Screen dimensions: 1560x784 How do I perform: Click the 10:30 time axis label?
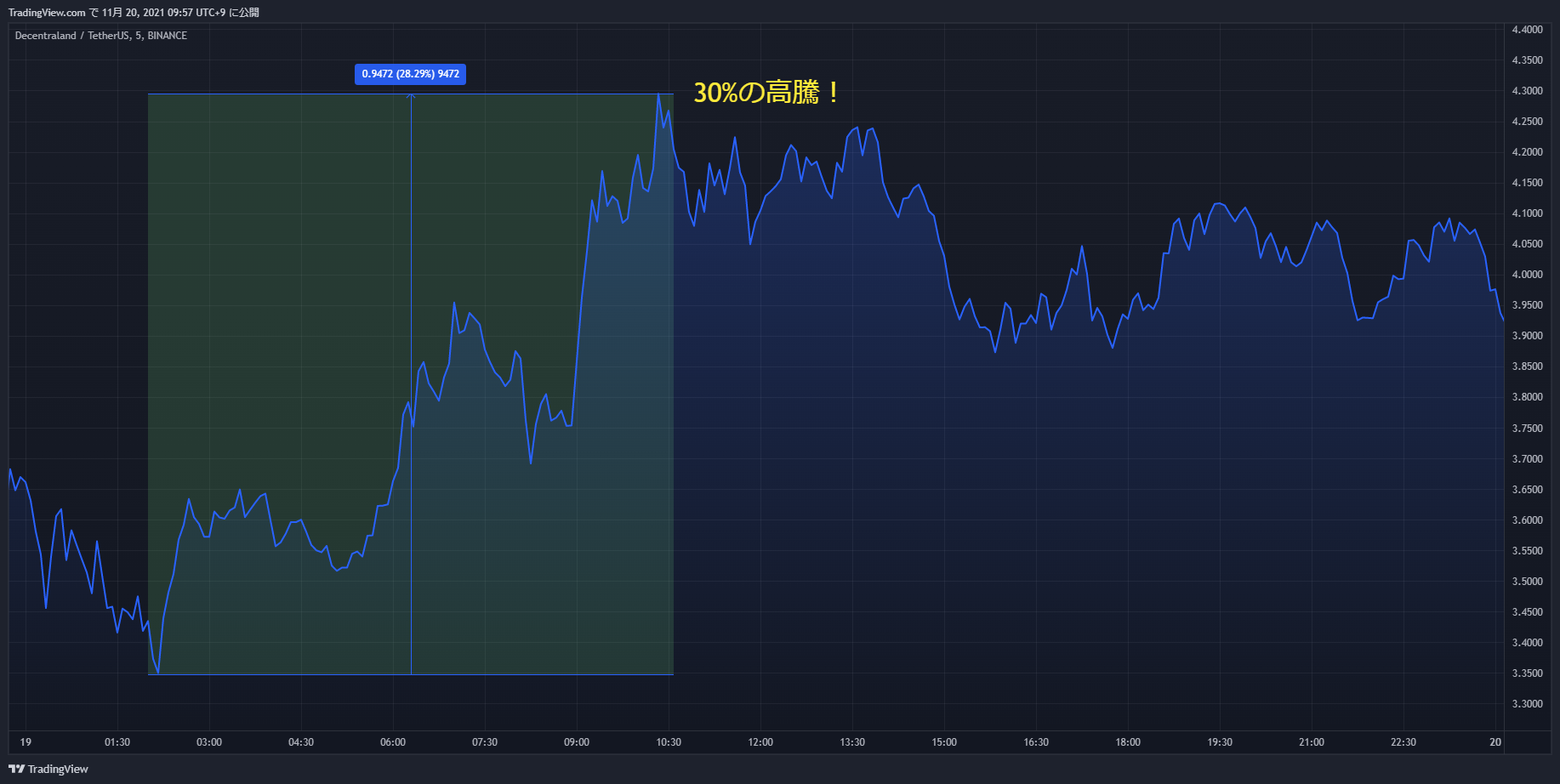669,742
